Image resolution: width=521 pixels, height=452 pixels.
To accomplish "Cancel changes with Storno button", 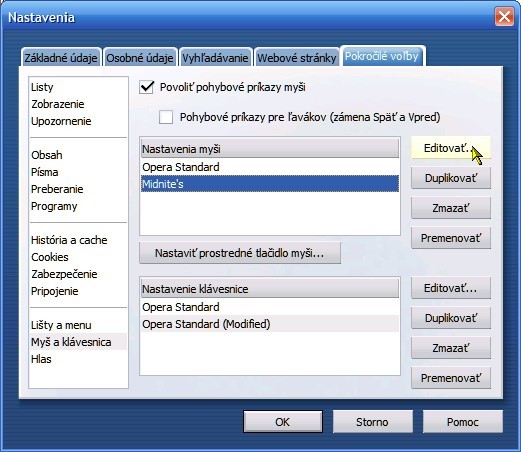I will (x=372, y=422).
